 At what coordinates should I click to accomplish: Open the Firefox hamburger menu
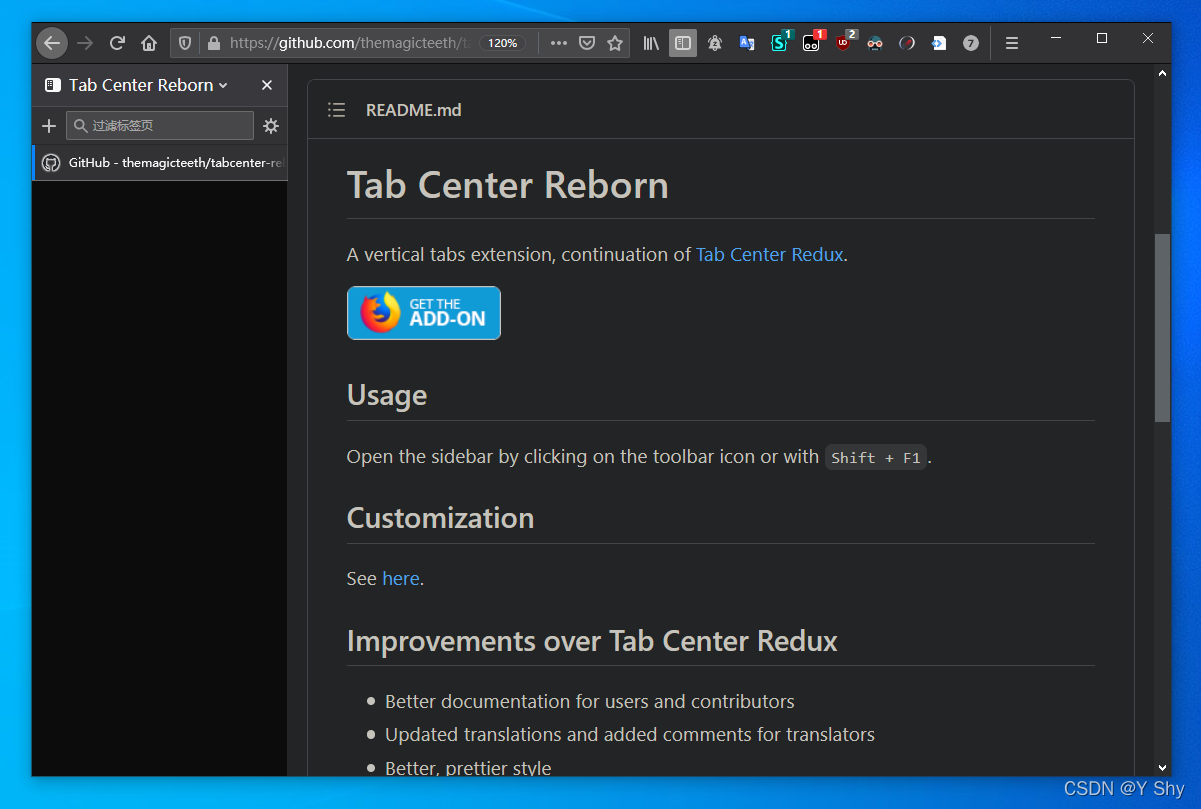(1012, 43)
